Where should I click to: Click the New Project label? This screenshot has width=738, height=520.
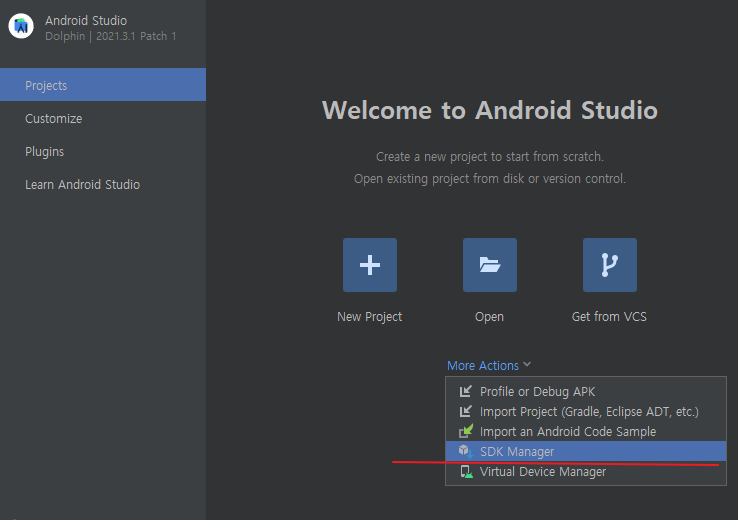tap(369, 317)
